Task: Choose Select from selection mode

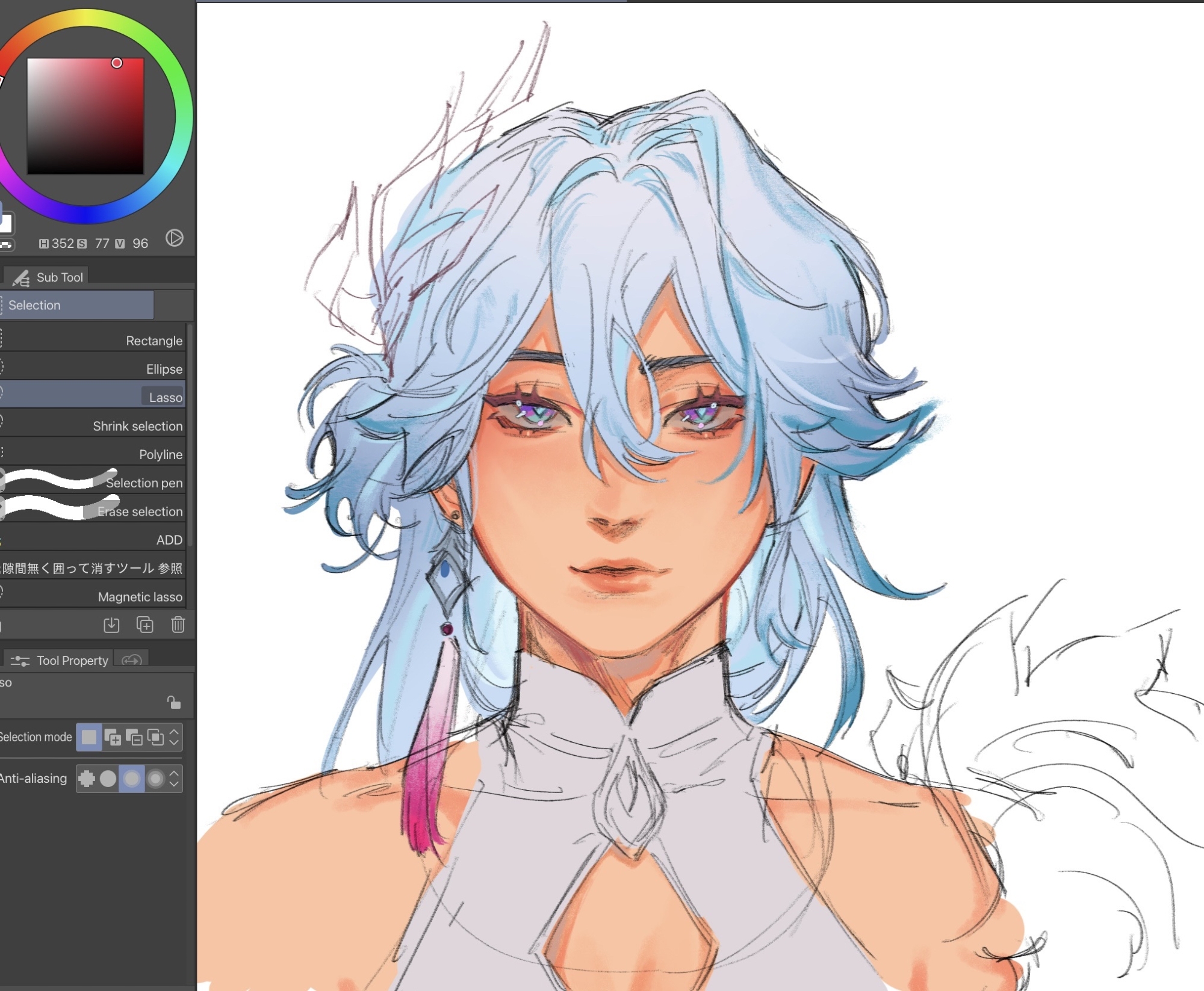Action: [155, 737]
